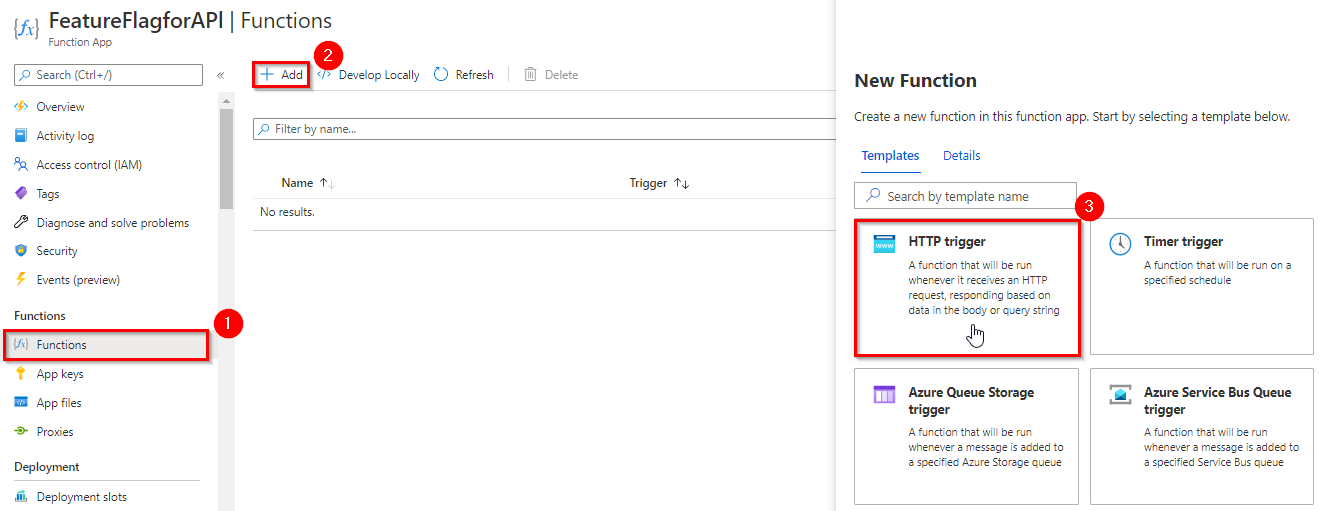Open the Overview lightning icon
This screenshot has height=511, width=1321.
point(21,107)
